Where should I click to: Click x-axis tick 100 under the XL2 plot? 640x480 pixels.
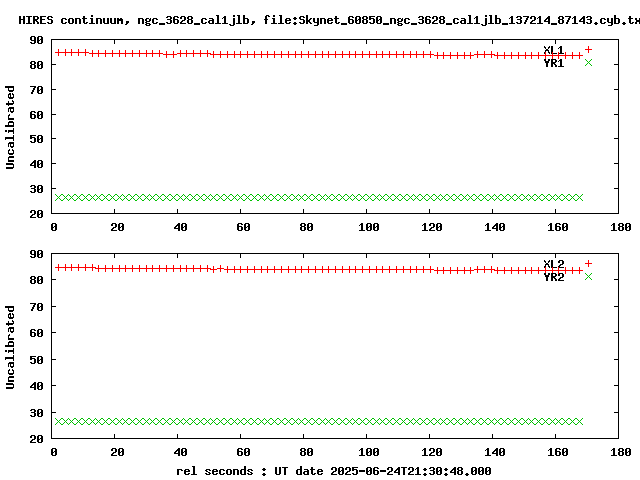[369, 452]
